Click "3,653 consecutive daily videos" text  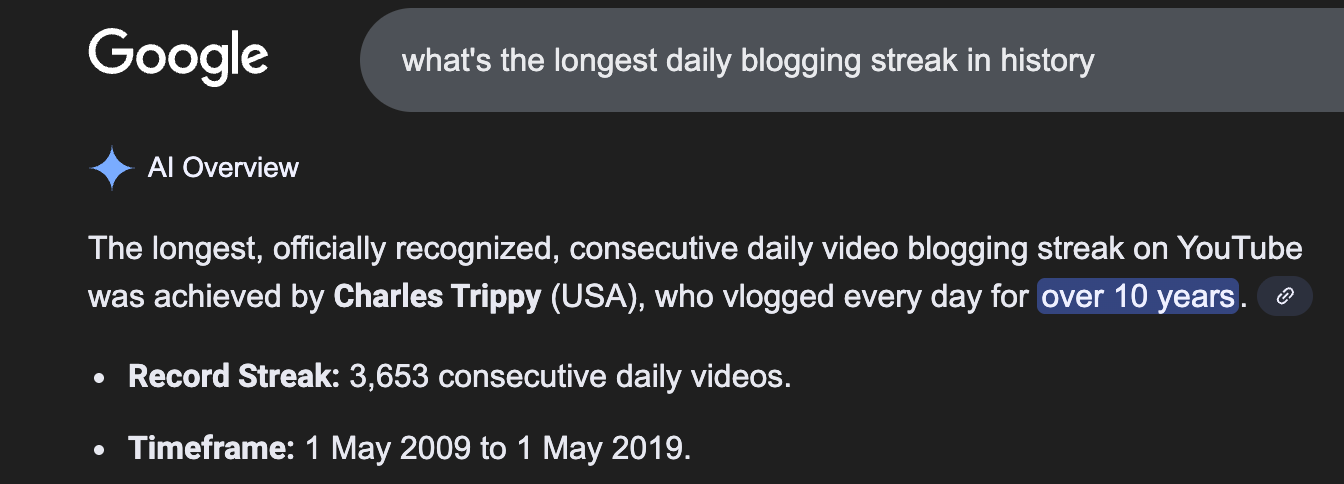click(567, 377)
